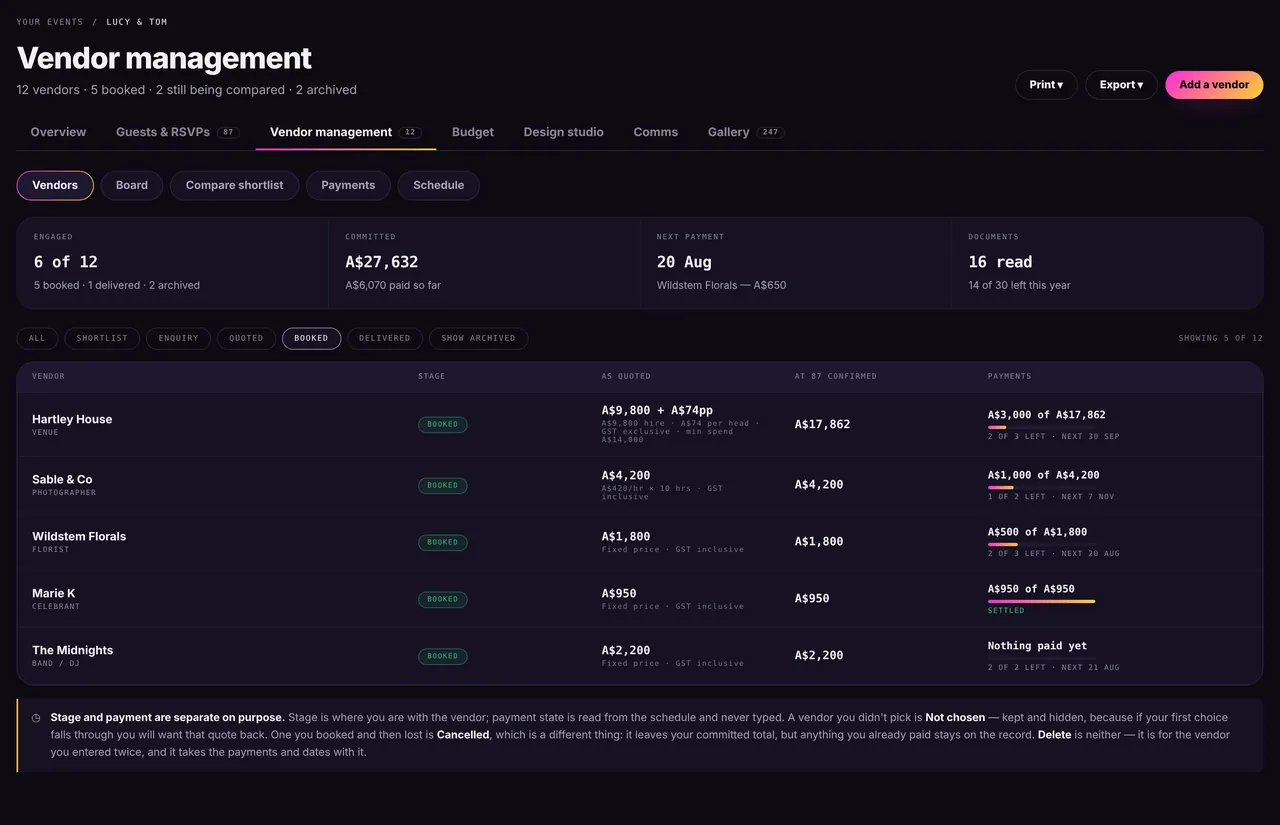Click the BOOKED stage badge for The Midnights
1280x825 pixels.
coord(442,656)
